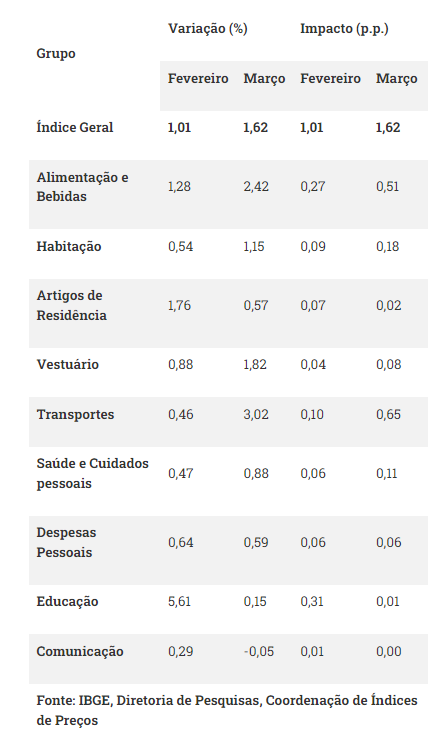Click the Fonte: IBGE source note
448x742 pixels.
(x=227, y=710)
